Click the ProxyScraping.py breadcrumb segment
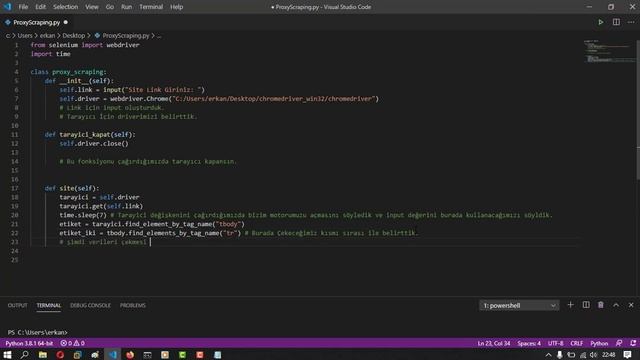Screen dimensions: 640x360 [x=126, y=36]
